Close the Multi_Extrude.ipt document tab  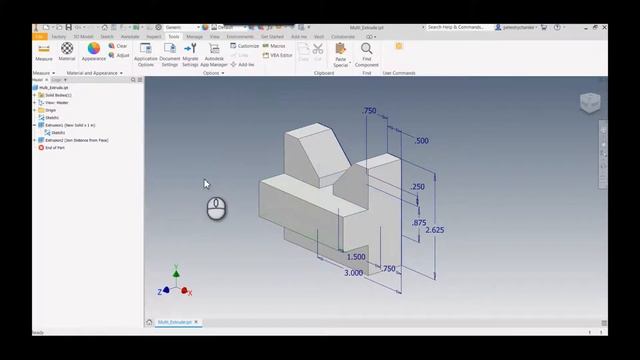196,322
